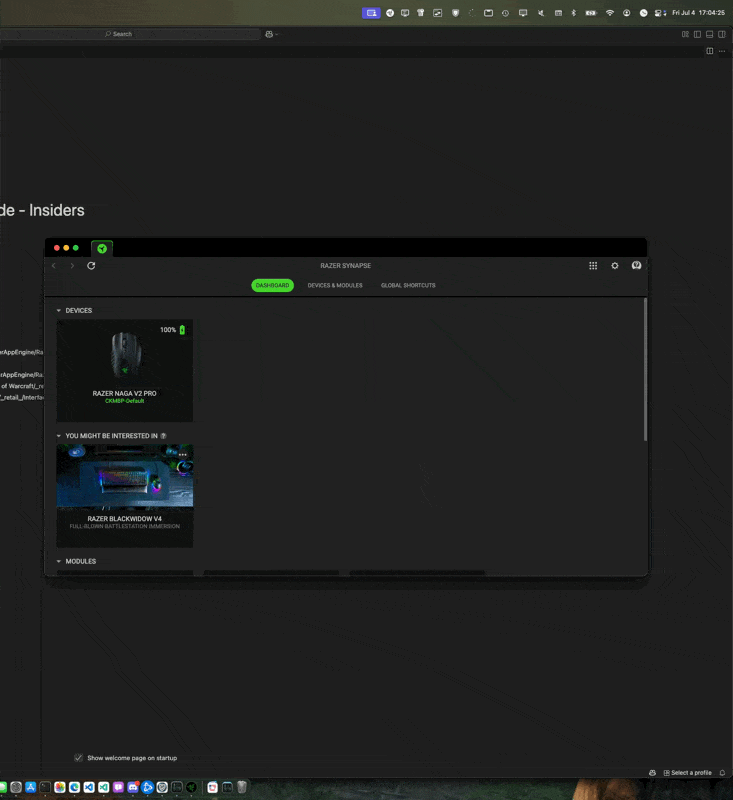The width and height of the screenshot is (733, 800).
Task: Go back in Razer Synapse navigation
Action: [x=54, y=266]
